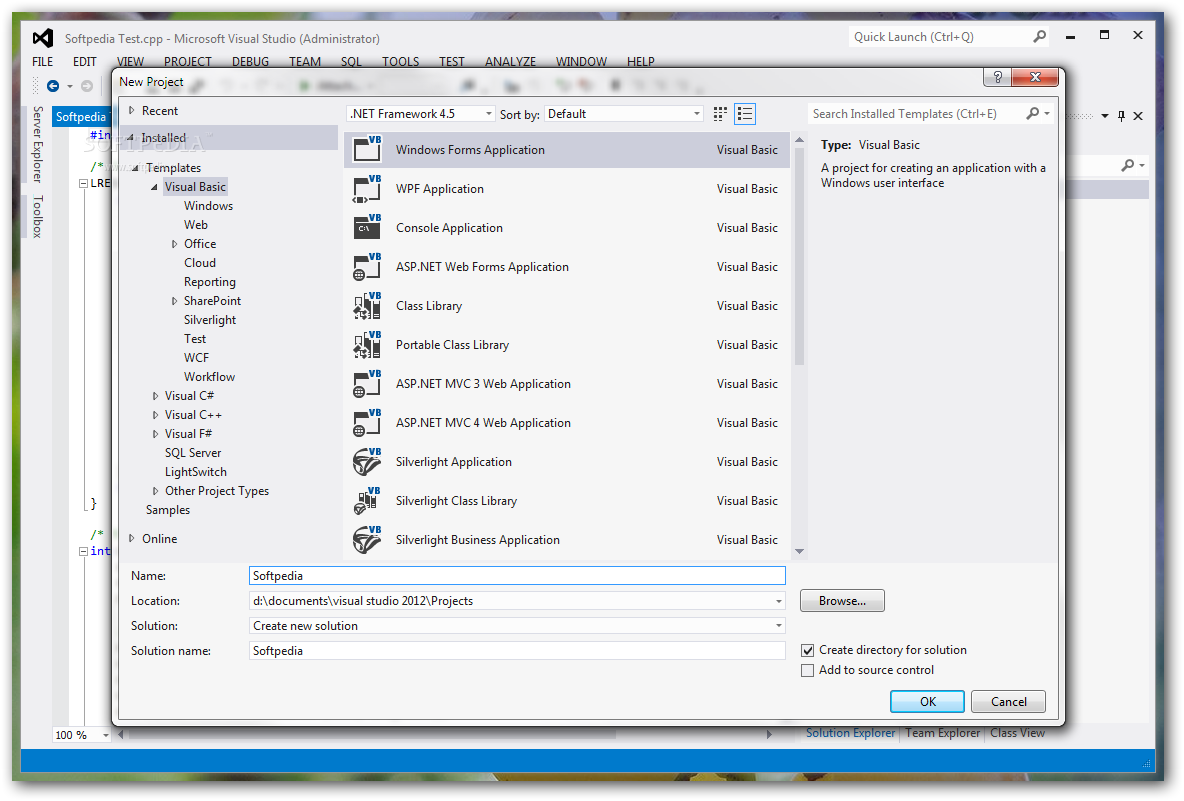Click the OK button
Screen dimensions: 1184x801
coord(927,701)
